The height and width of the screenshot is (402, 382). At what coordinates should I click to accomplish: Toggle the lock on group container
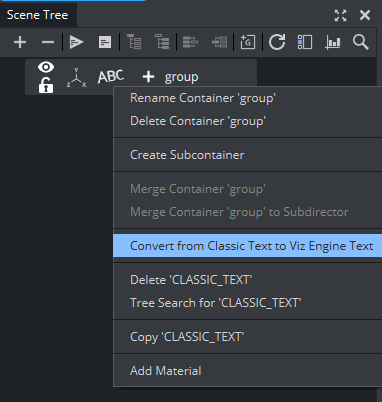(46, 85)
